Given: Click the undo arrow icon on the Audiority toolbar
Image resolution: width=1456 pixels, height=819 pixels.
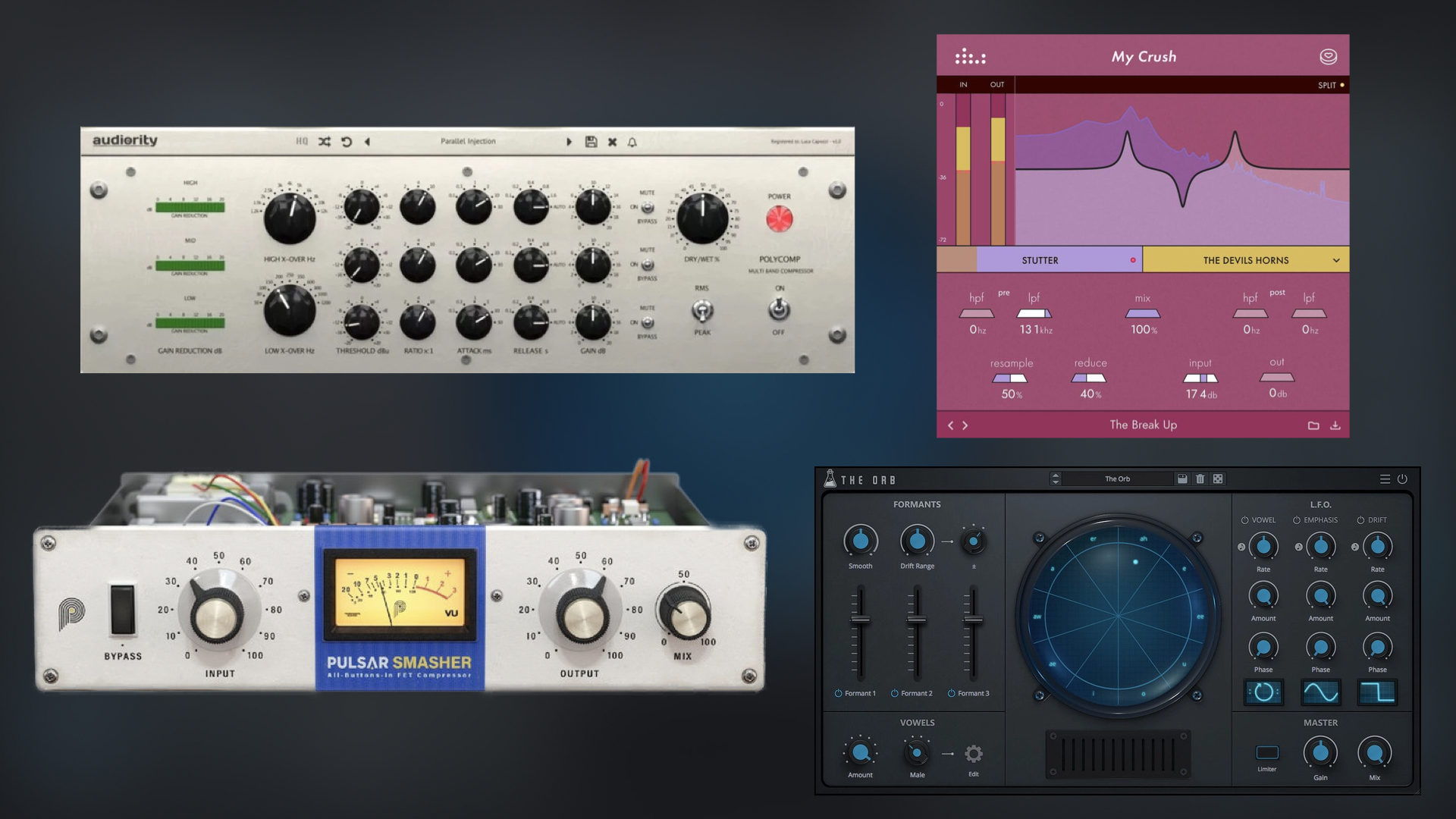Looking at the screenshot, I should (x=347, y=141).
